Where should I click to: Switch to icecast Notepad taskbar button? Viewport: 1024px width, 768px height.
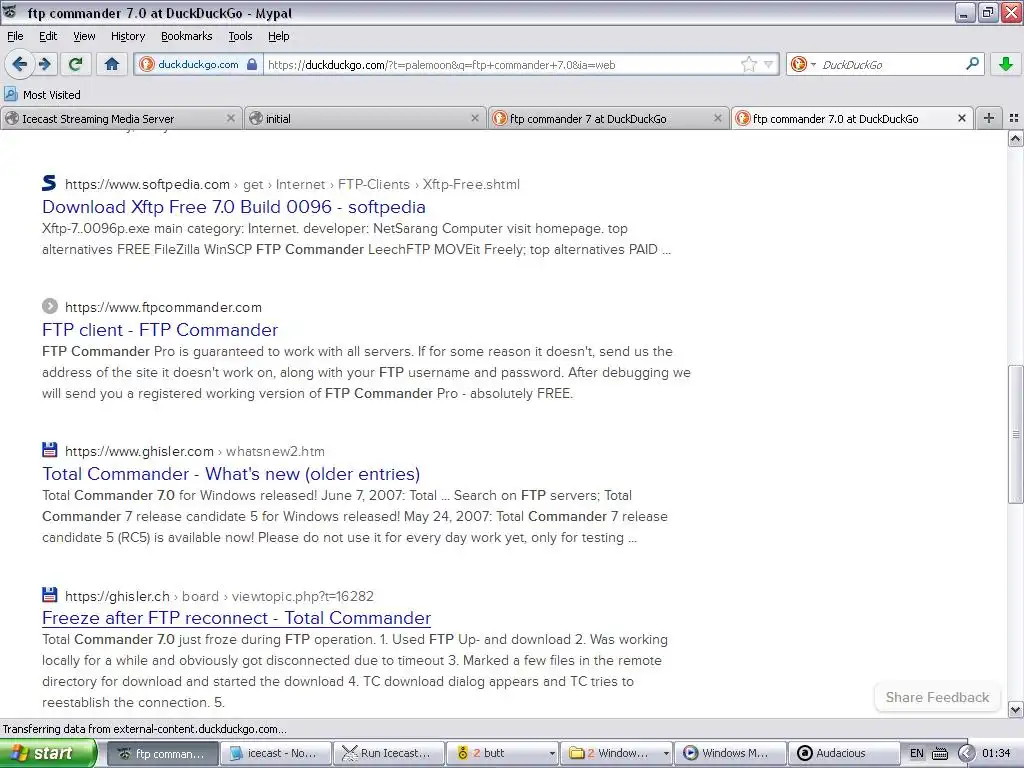[276, 753]
